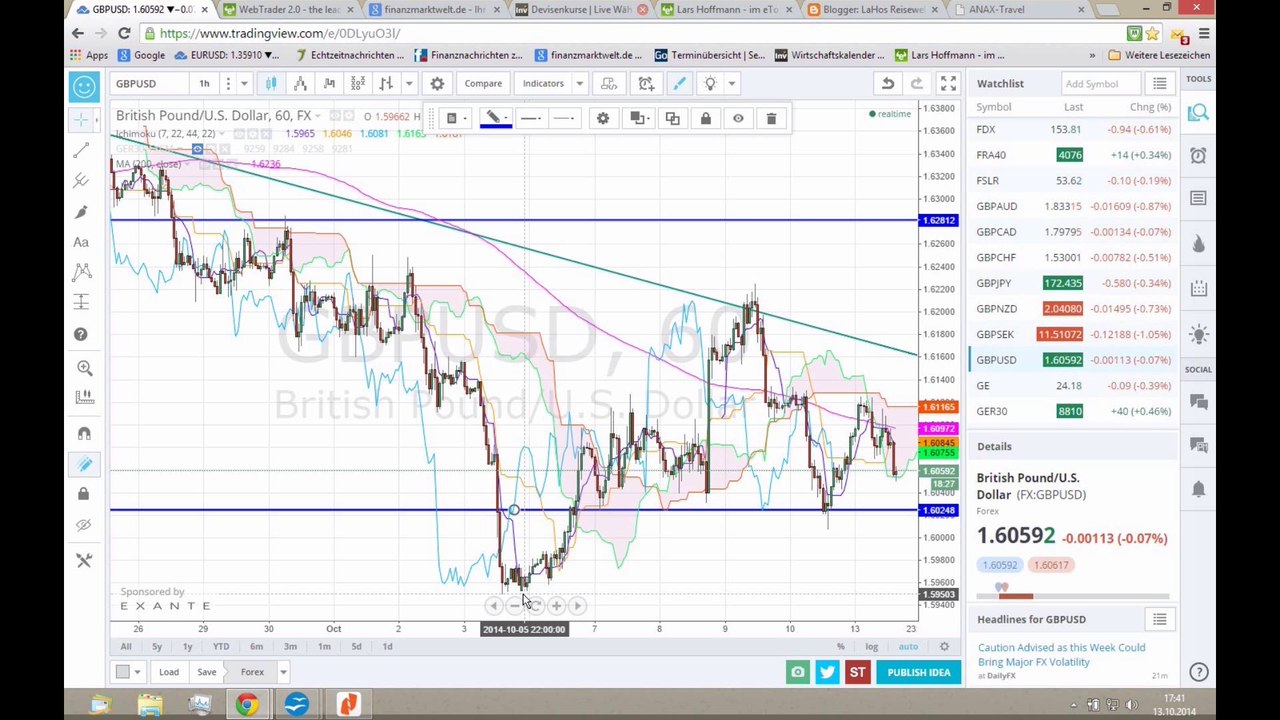The image size is (1280, 720).
Task: Select the chart patterns tool
Action: (x=83, y=272)
